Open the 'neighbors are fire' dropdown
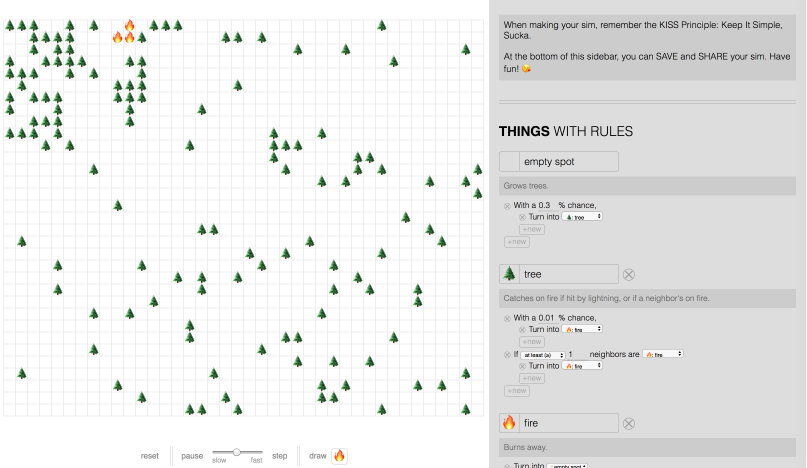The height and width of the screenshot is (468, 807). 662,354
